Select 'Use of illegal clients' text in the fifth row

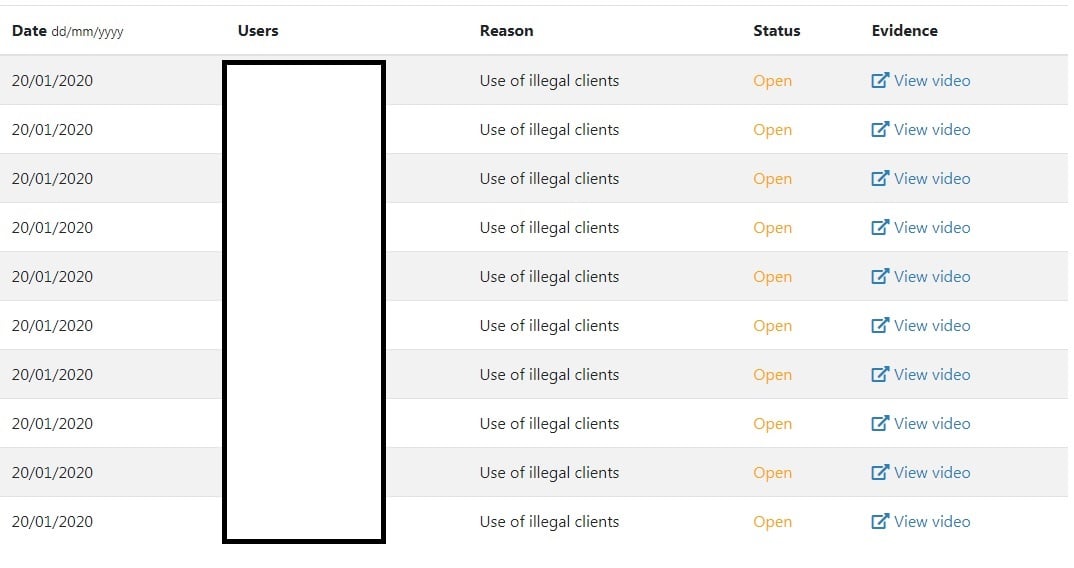coord(549,277)
